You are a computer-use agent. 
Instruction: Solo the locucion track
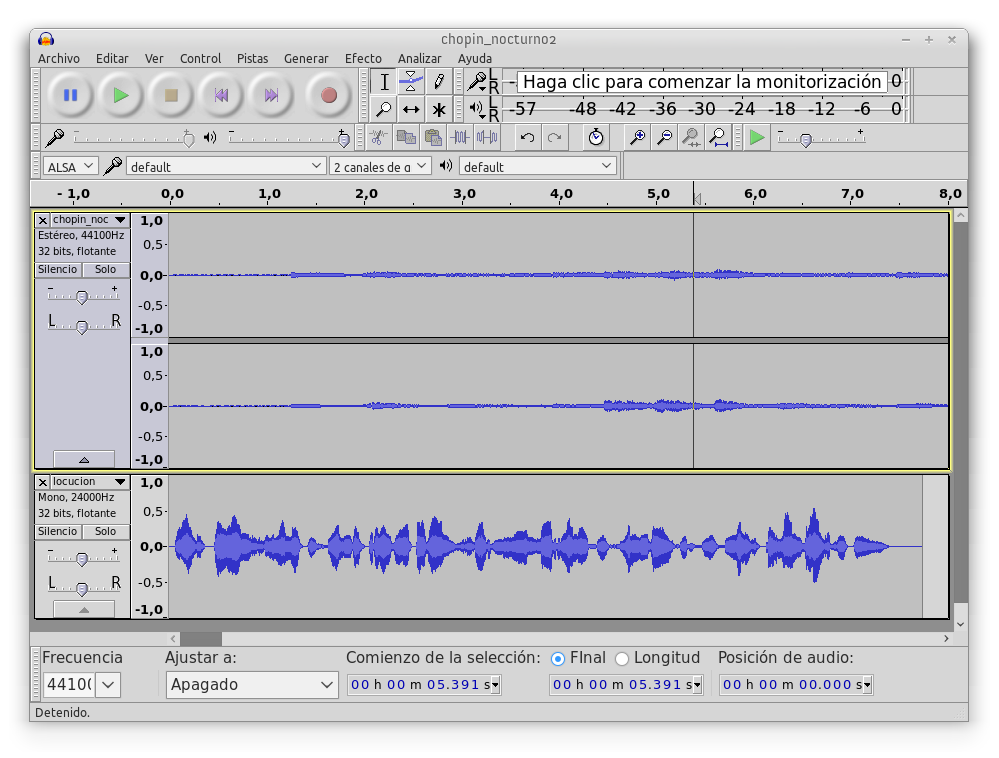(106, 531)
